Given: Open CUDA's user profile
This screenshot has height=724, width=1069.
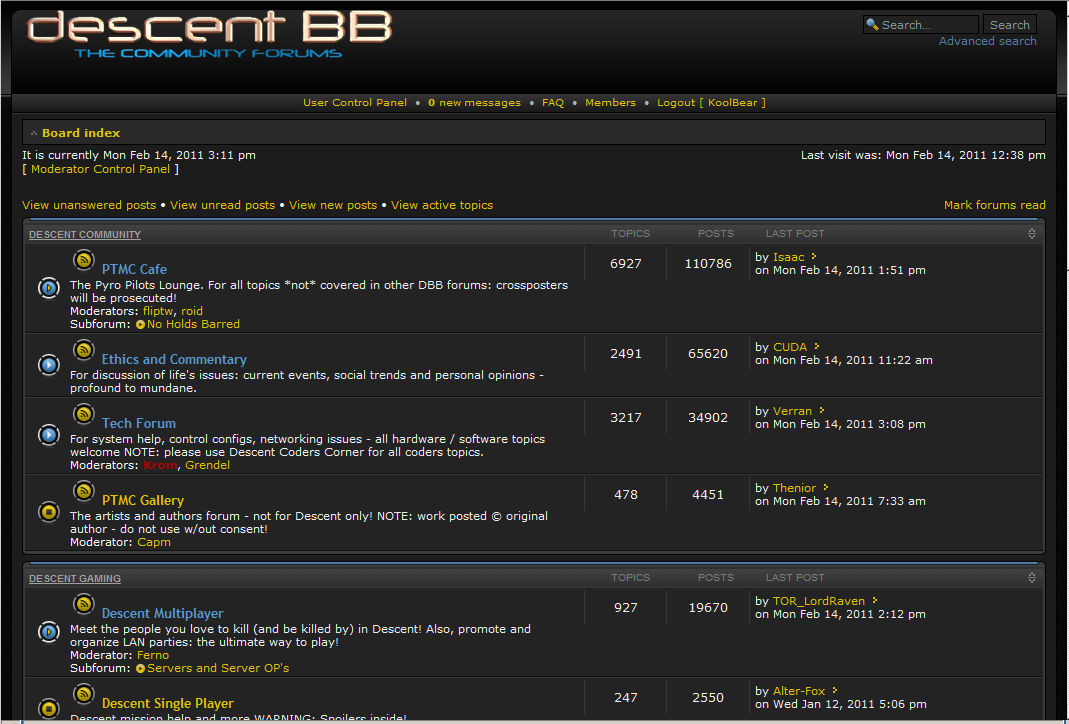Looking at the screenshot, I should point(790,347).
